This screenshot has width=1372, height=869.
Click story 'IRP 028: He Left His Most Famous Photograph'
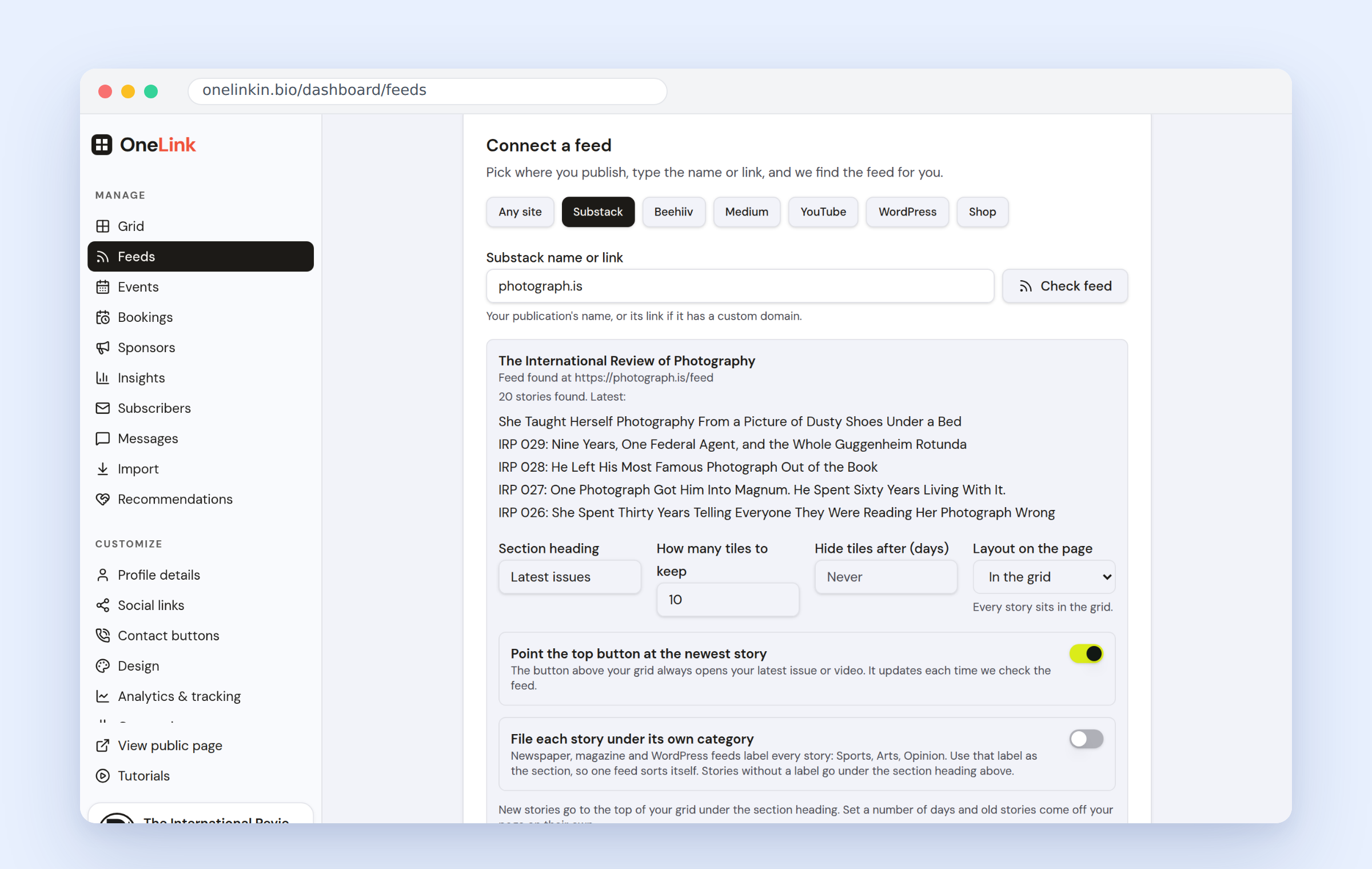[688, 467]
